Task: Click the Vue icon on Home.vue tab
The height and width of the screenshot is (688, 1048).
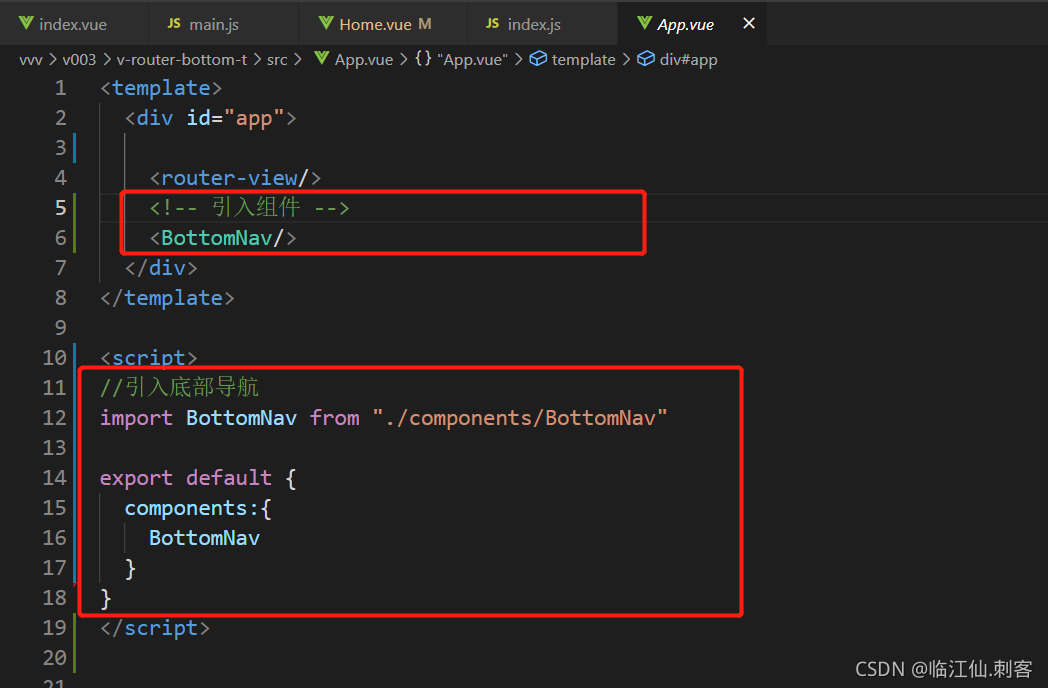Action: [x=326, y=23]
